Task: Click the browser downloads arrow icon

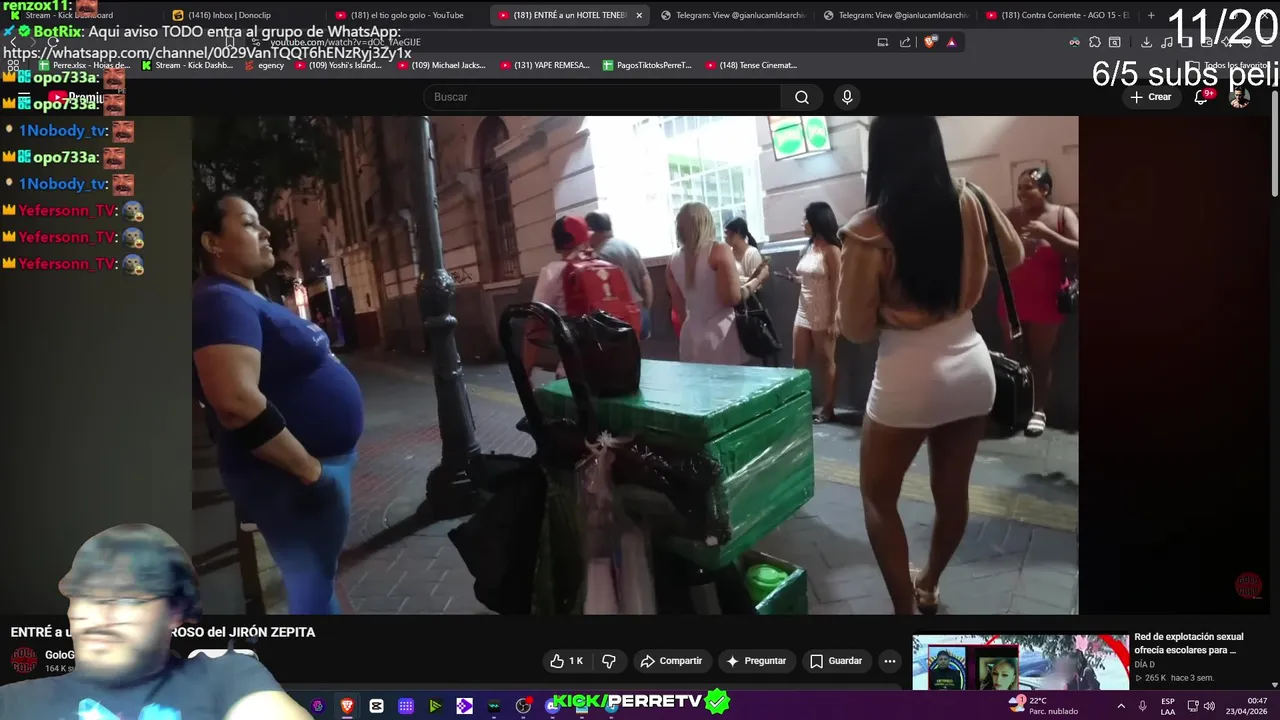Action: [x=1146, y=42]
